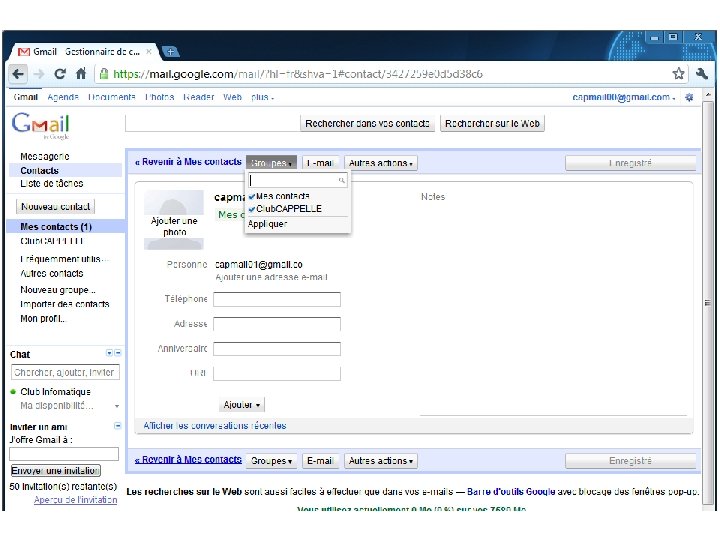Reload the page with refresh icon
Image resolution: width=720 pixels, height=540 pixels.
coord(60,73)
